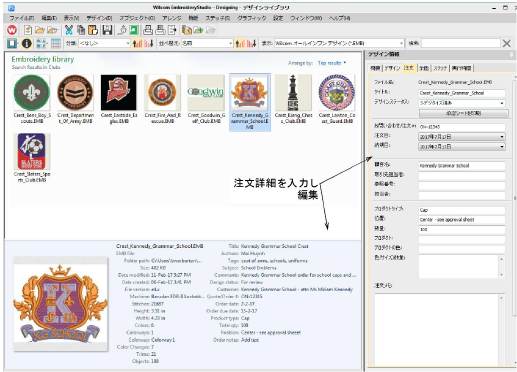
Task: Switch to the 注文 order tab
Action: (409, 68)
